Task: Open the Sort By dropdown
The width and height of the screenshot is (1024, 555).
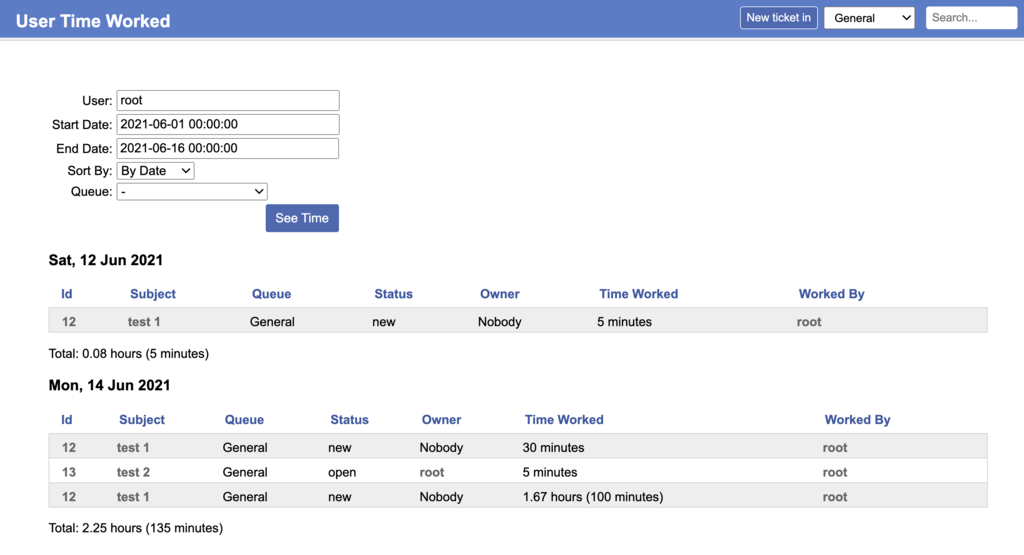Action: 155,171
